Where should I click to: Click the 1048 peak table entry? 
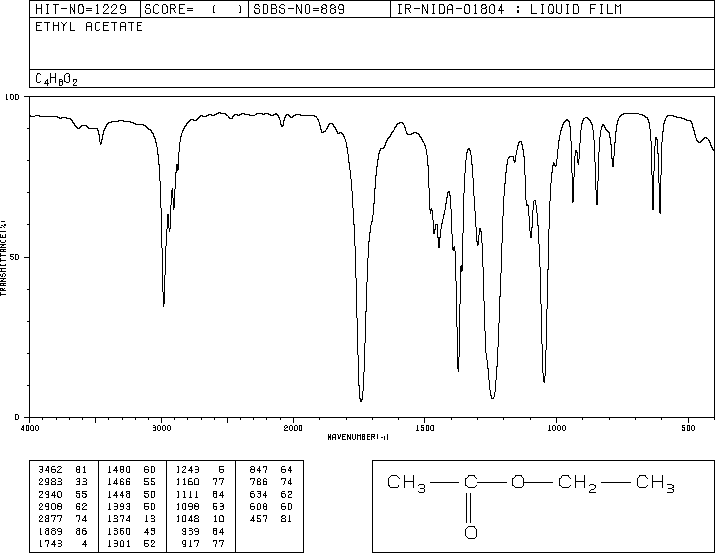(200, 519)
